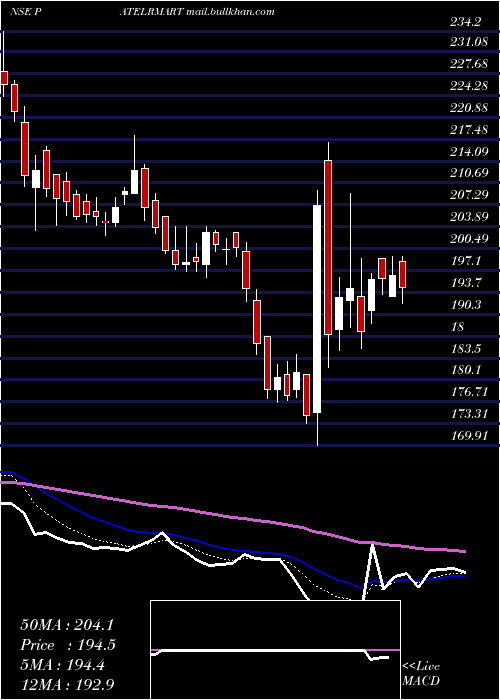This screenshot has width=500, height=700.
Task: Select the 176.71 price label
Action: (x=468, y=392)
